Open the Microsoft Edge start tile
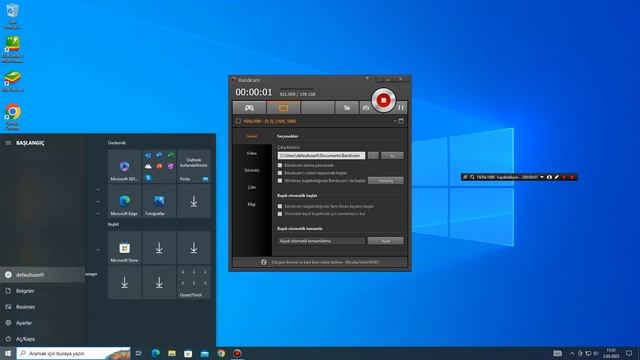The height and width of the screenshot is (360, 640). point(124,201)
